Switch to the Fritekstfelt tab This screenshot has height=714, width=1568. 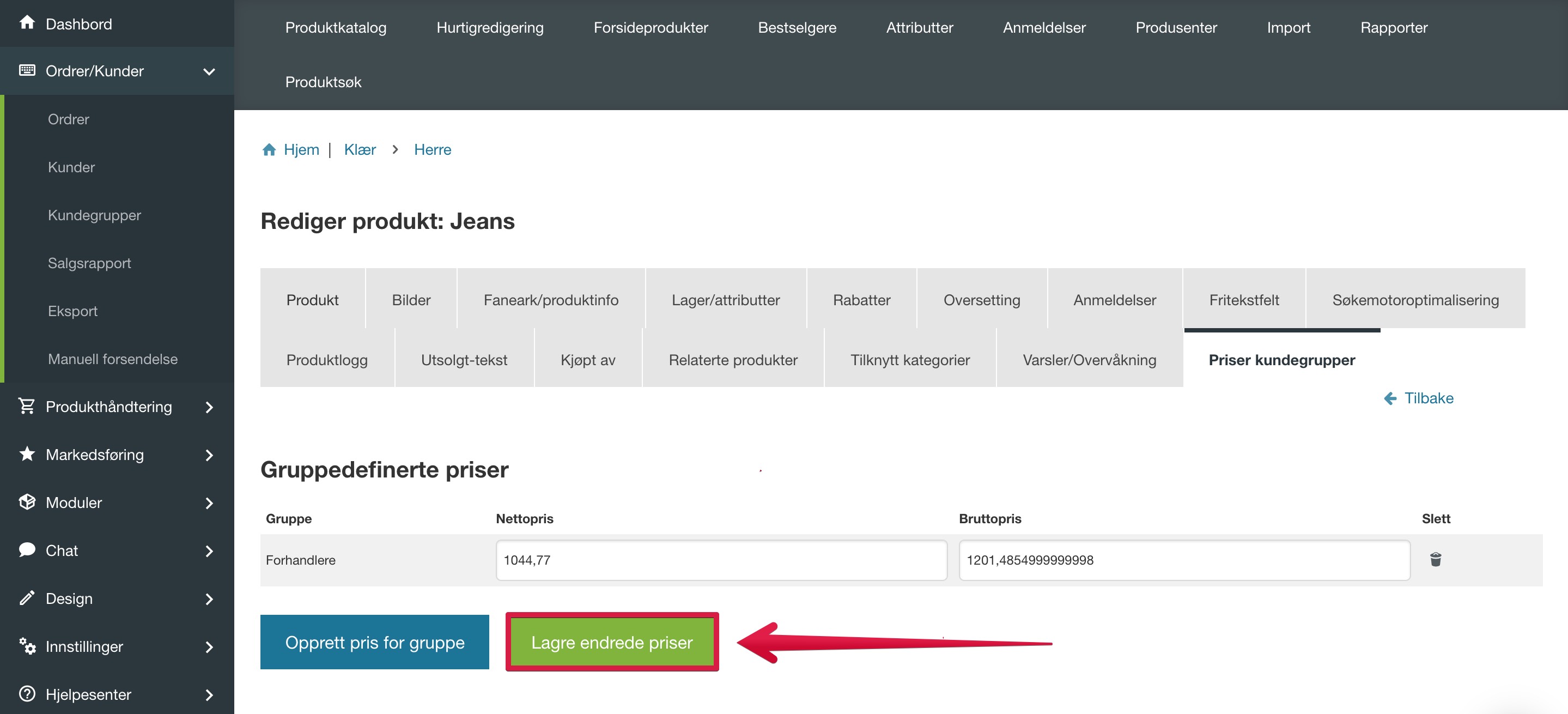(x=1244, y=299)
